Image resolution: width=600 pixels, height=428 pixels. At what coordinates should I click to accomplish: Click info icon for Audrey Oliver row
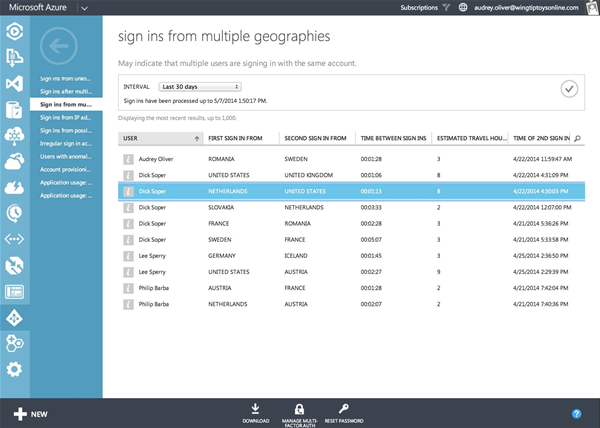coord(128,159)
